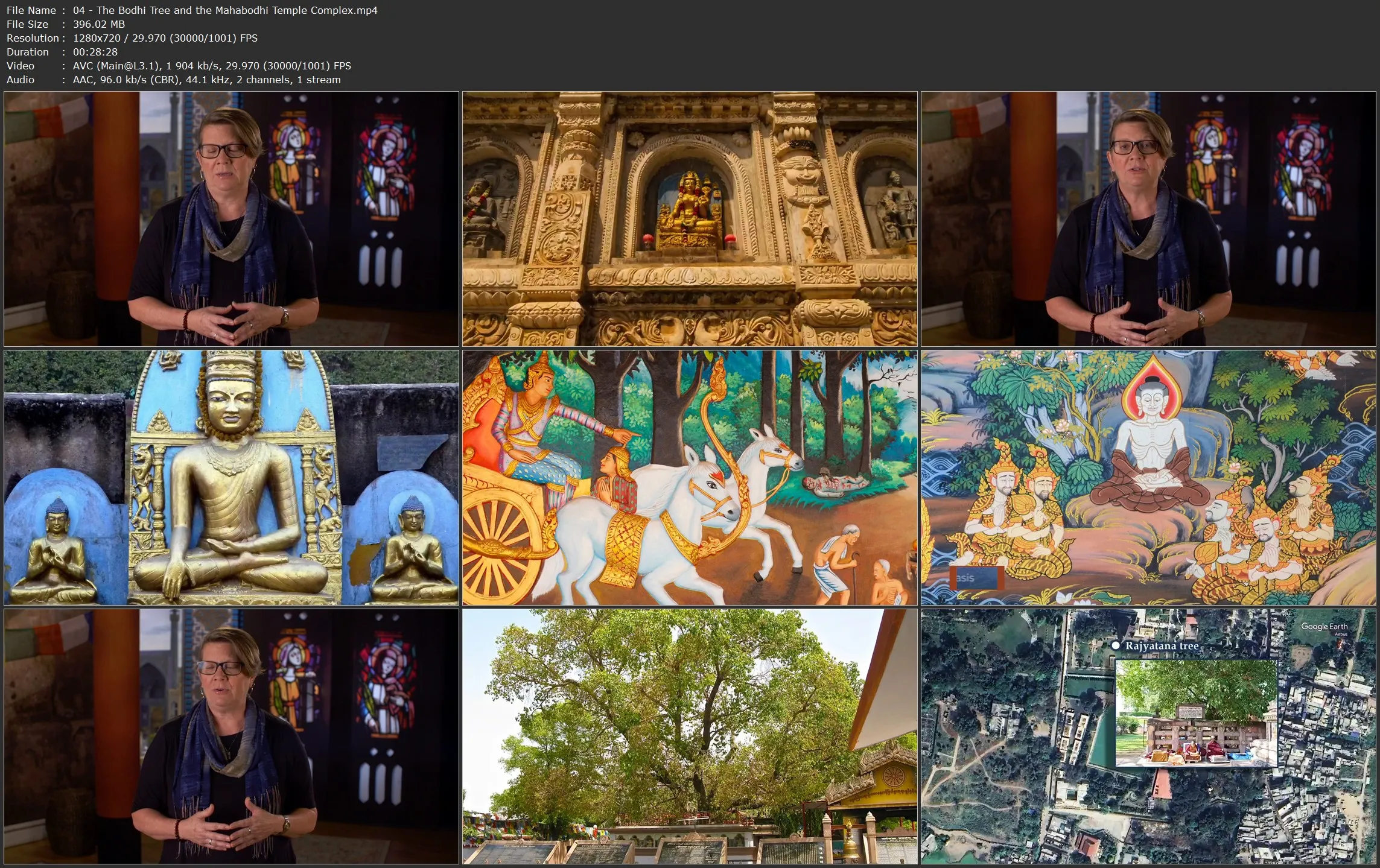The height and width of the screenshot is (868, 1380).
Task: Click the 'Rajyatana tree' map label
Action: 1162,645
